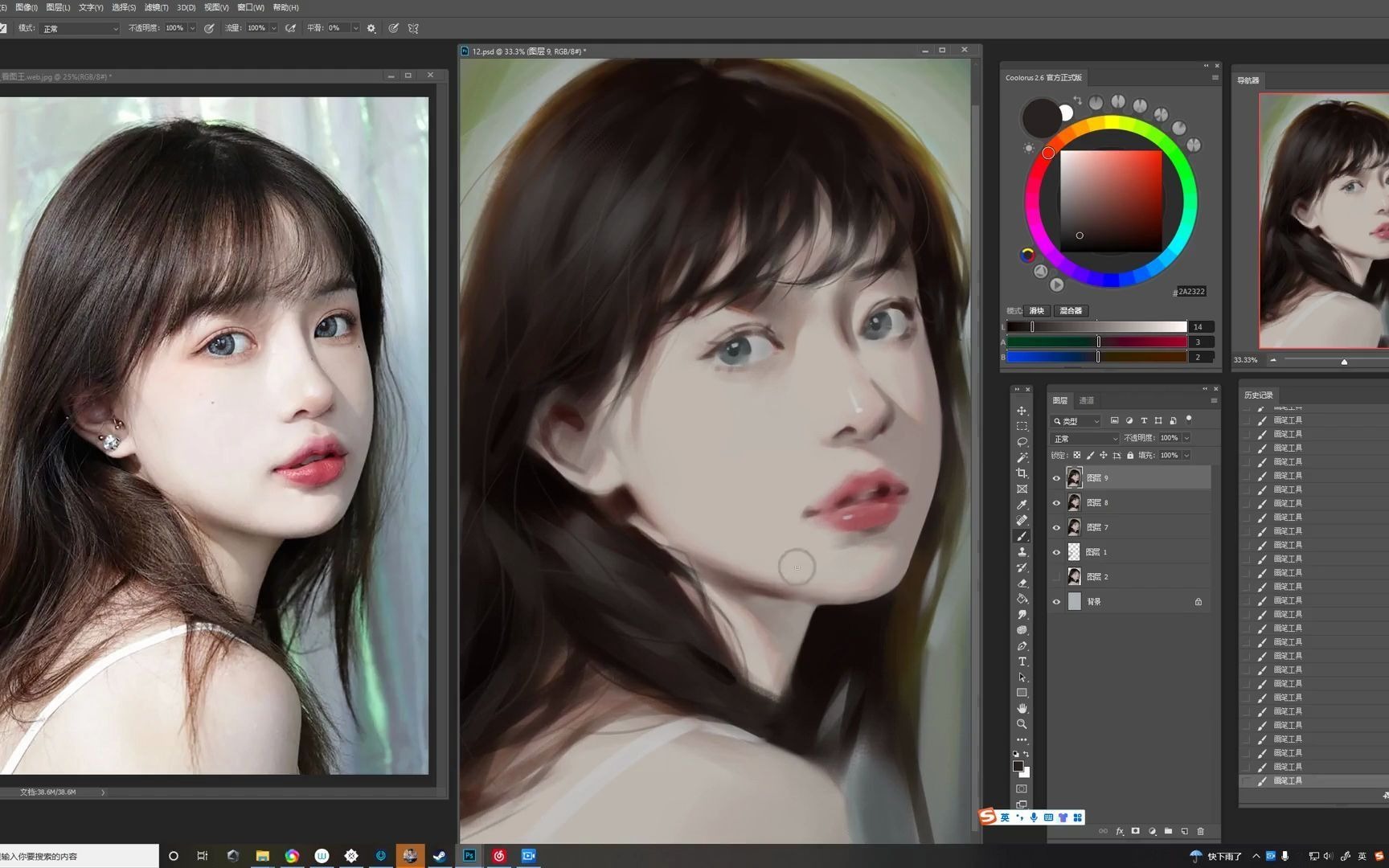Open the flow 流量 dropdown arrow
The height and width of the screenshot is (868, 1389).
pyautogui.click(x=274, y=28)
